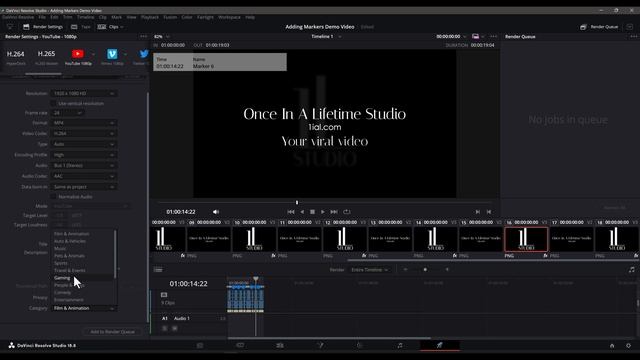Choose the H.264 Master preset
640x360 pixels.
(x=16, y=57)
